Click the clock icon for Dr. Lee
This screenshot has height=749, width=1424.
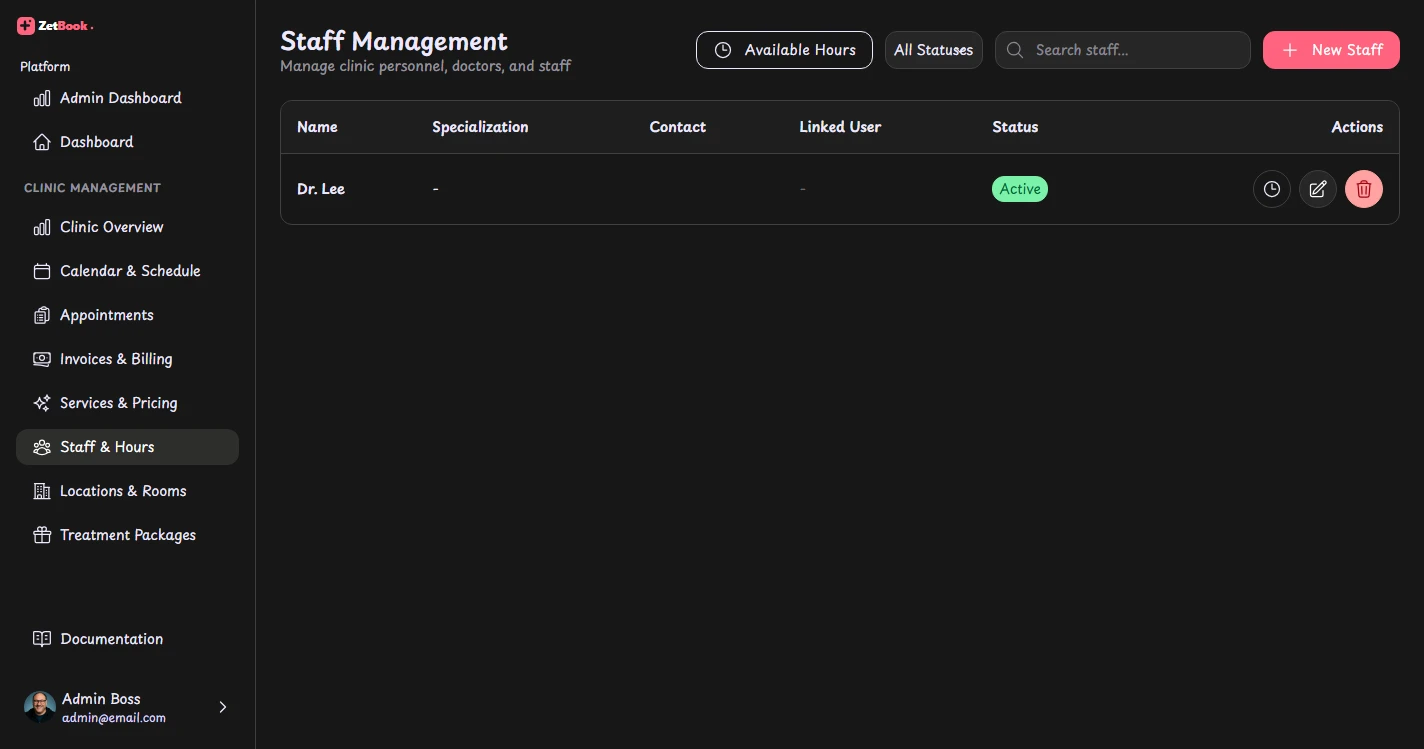(x=1272, y=189)
